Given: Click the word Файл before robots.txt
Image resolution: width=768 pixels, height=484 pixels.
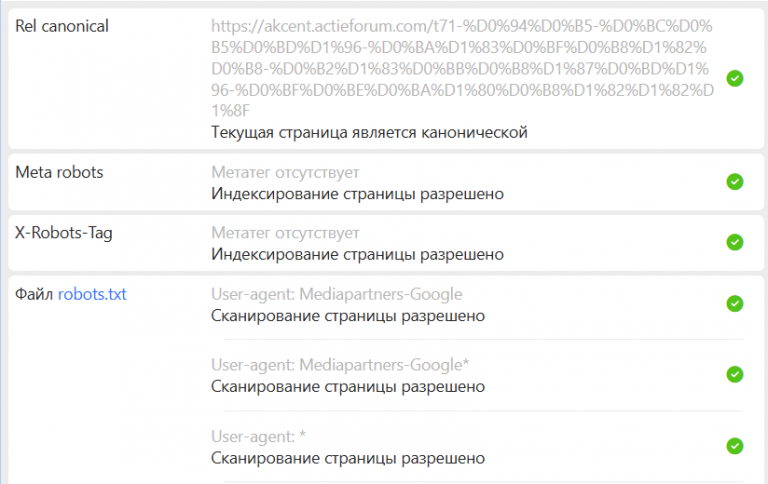Looking at the screenshot, I should 34,294.
